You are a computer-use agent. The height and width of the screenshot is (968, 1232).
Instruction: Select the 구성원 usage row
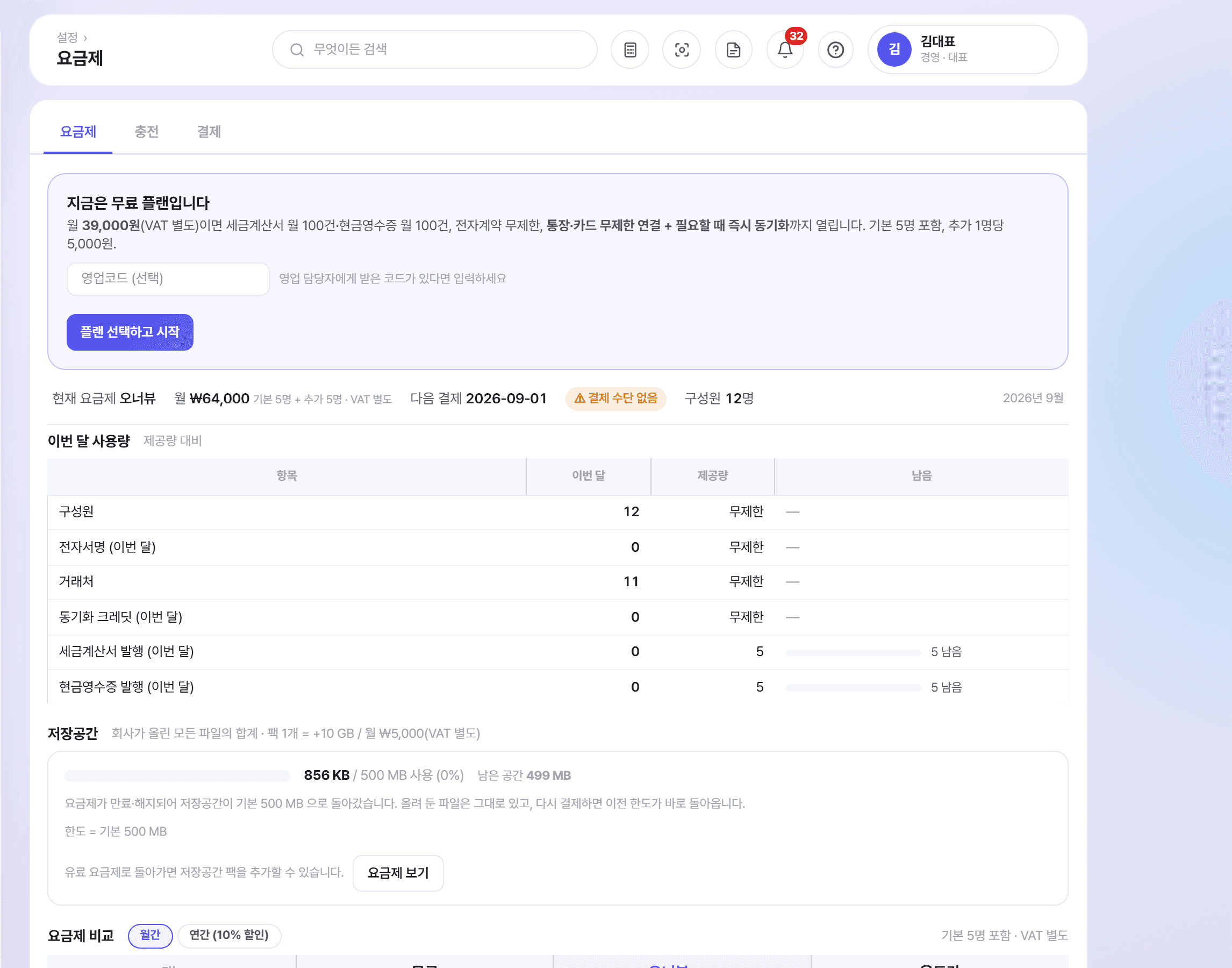coord(558,513)
